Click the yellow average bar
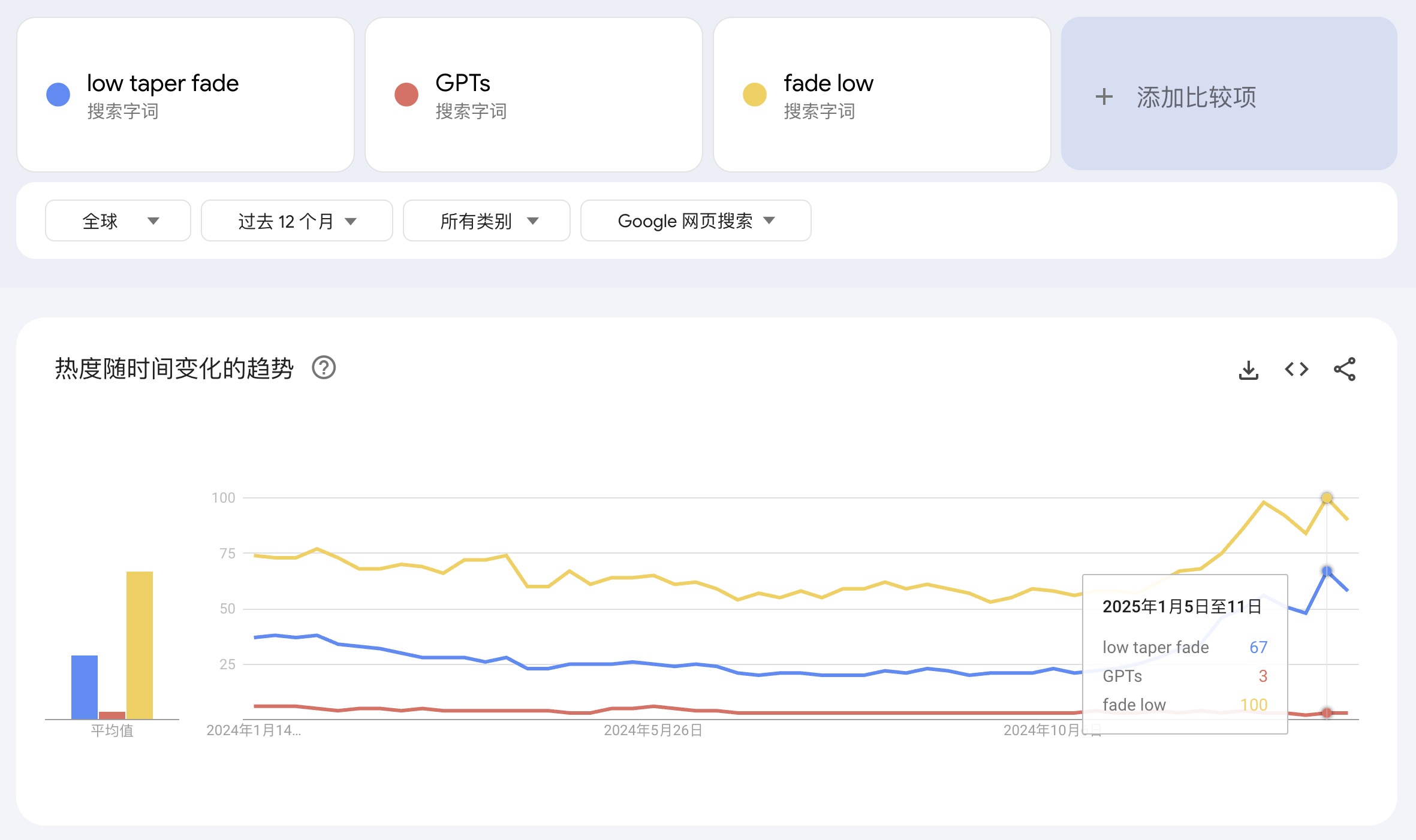Screen dimensions: 1416x840 point(140,645)
